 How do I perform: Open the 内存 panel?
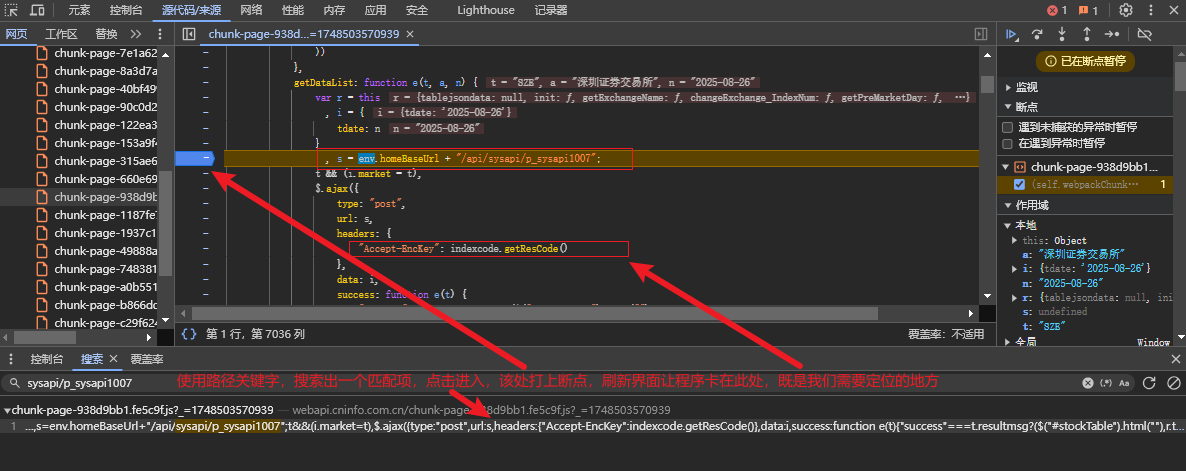[334, 11]
